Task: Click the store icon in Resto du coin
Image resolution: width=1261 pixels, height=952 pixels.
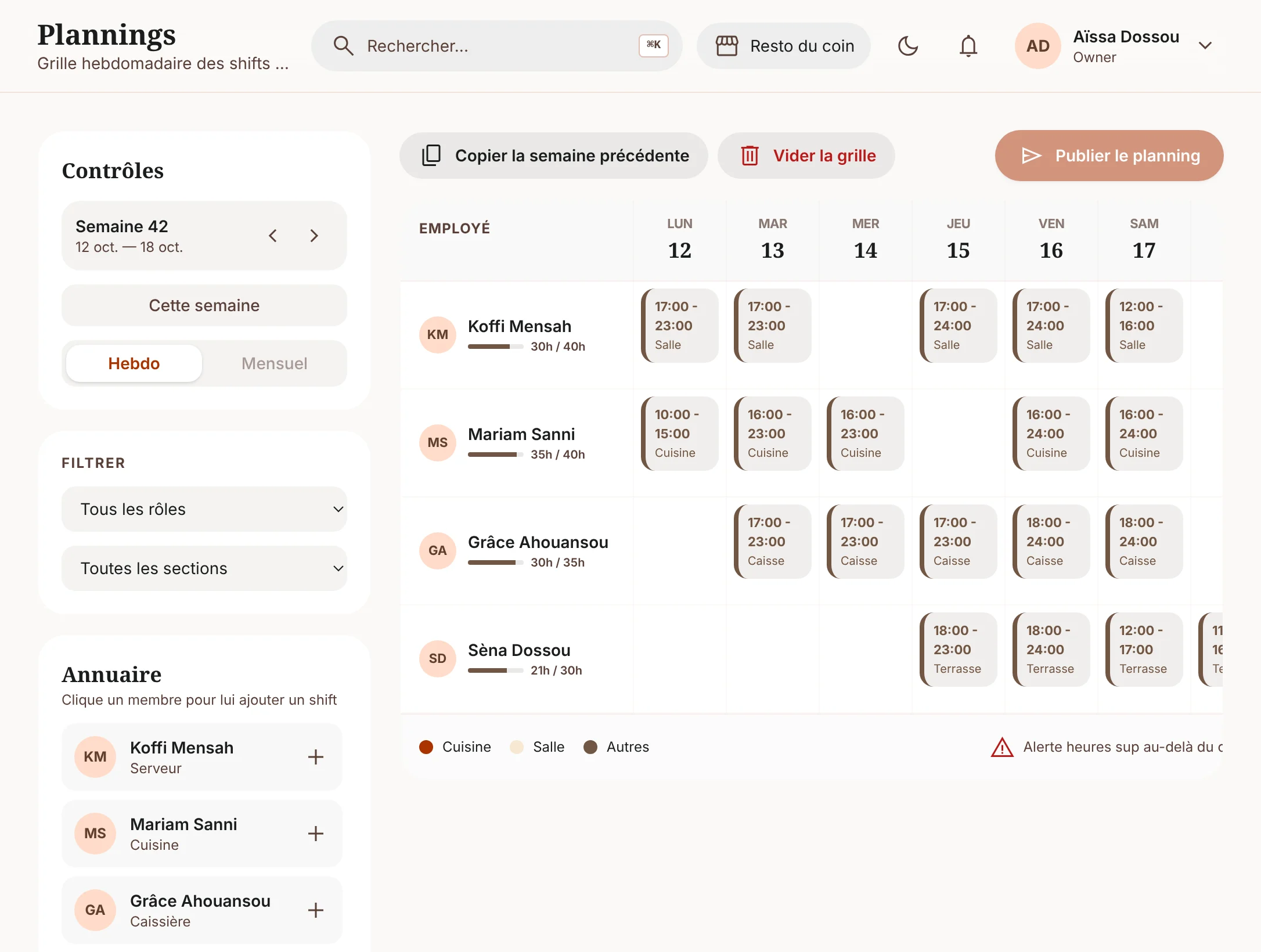Action: (x=726, y=46)
